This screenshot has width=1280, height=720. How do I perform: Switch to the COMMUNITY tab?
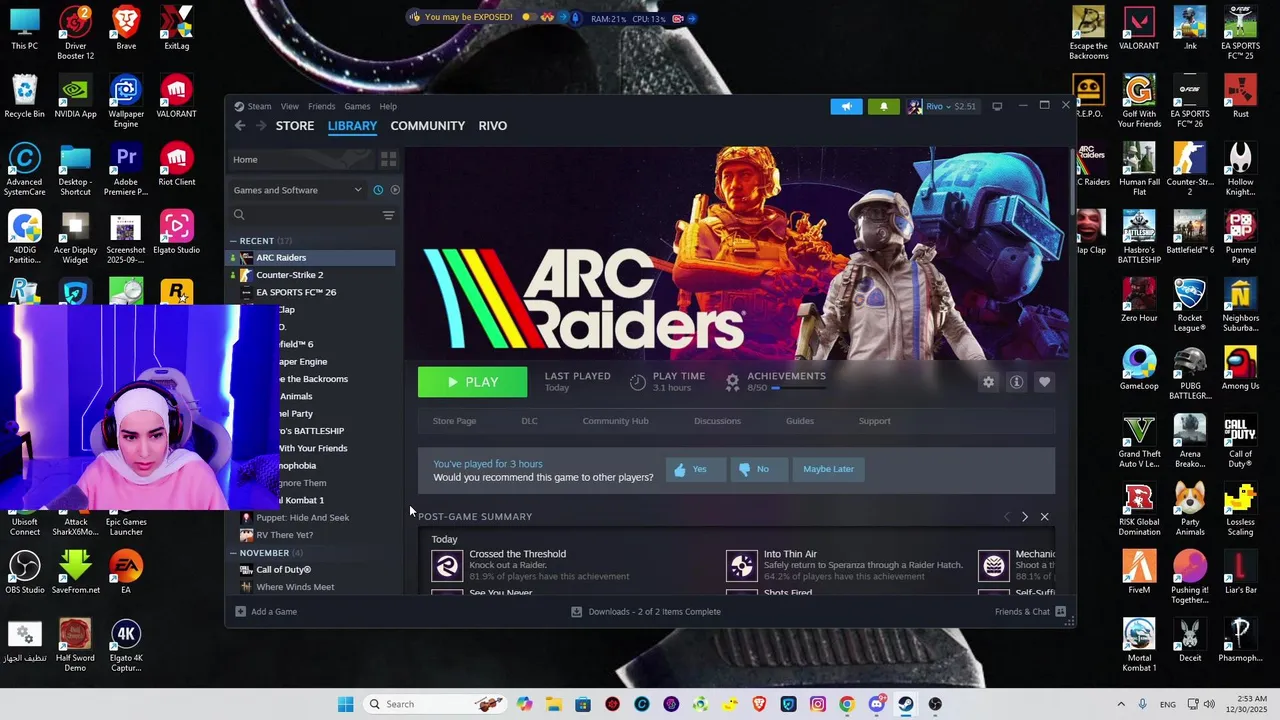click(x=427, y=126)
